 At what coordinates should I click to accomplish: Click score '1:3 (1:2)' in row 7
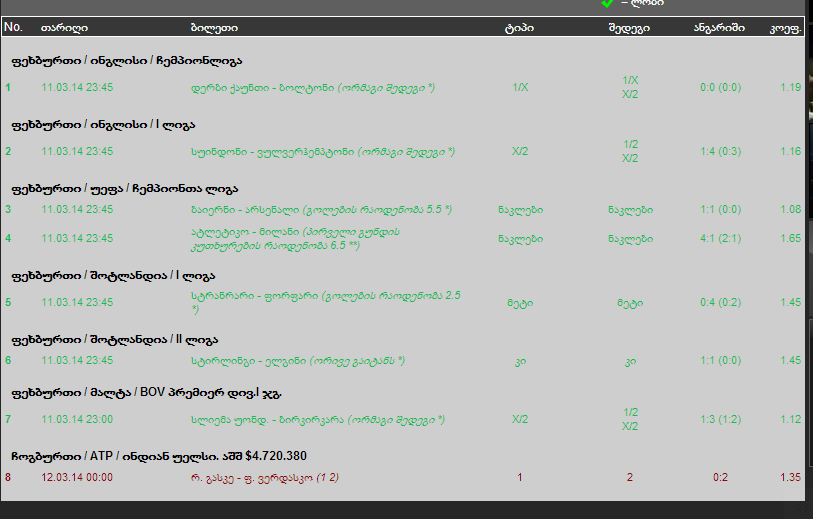720,419
